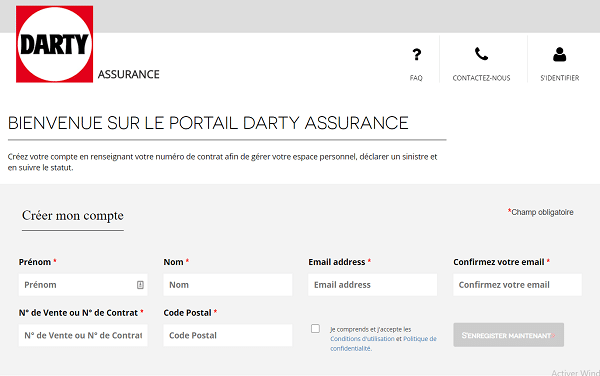Click the S'enregistrer maintenant button
This screenshot has width=600, height=376.
(509, 335)
